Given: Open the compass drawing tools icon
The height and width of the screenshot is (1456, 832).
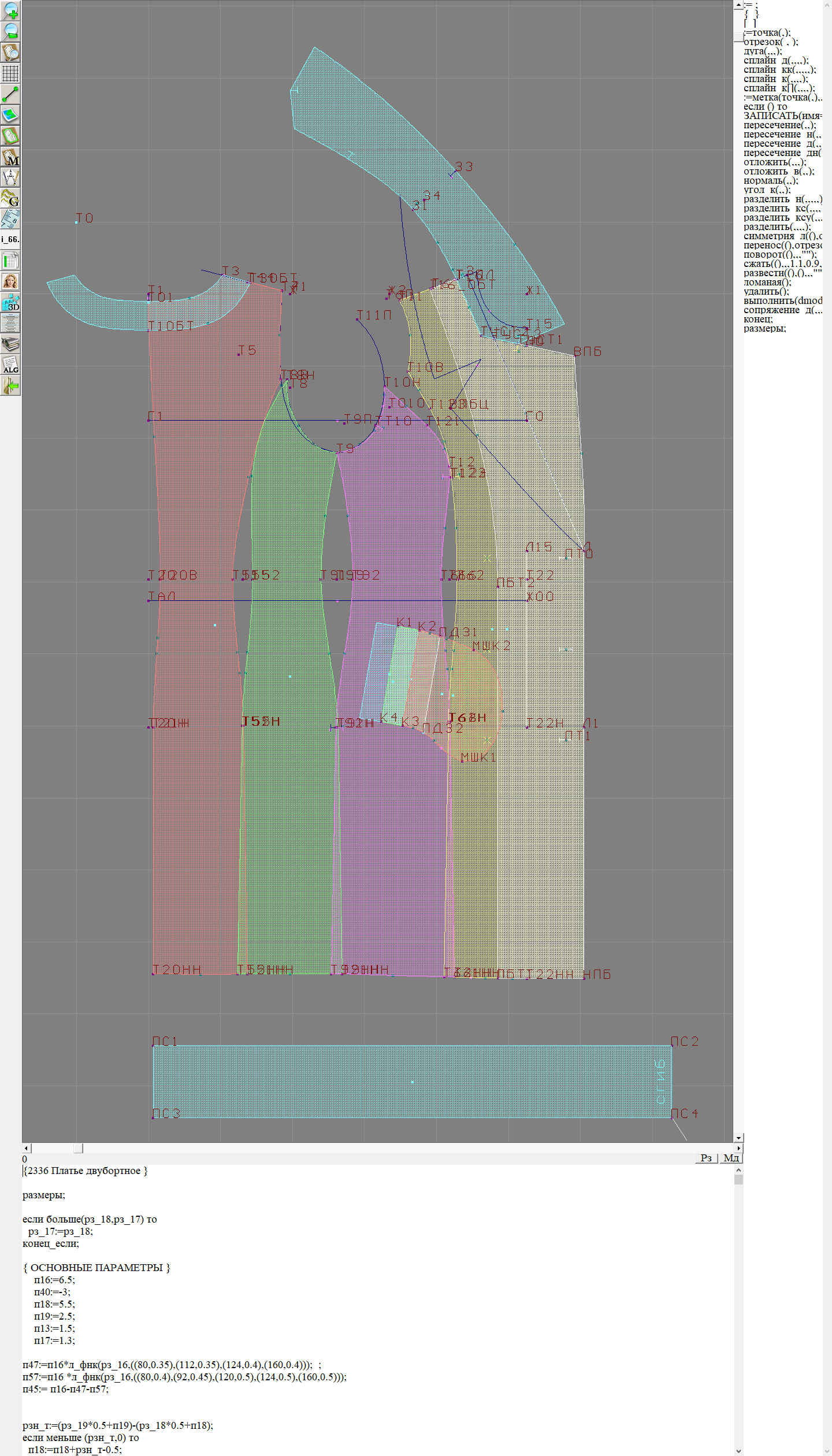Looking at the screenshot, I should pos(10,177).
